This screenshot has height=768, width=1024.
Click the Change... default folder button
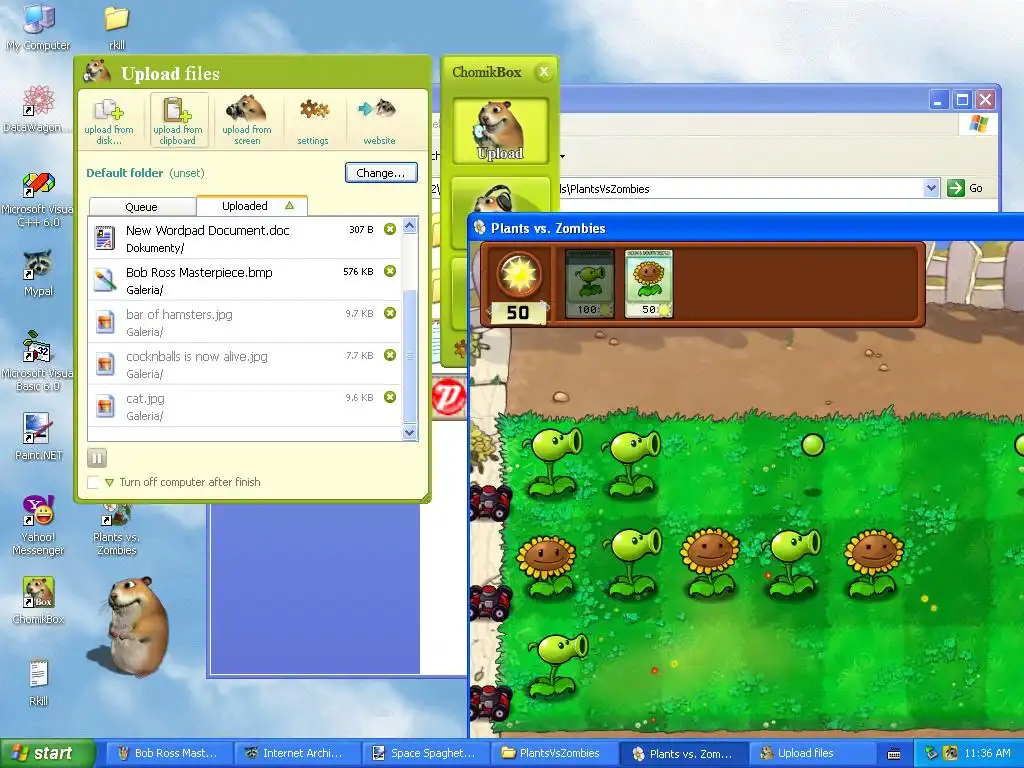[x=381, y=173]
